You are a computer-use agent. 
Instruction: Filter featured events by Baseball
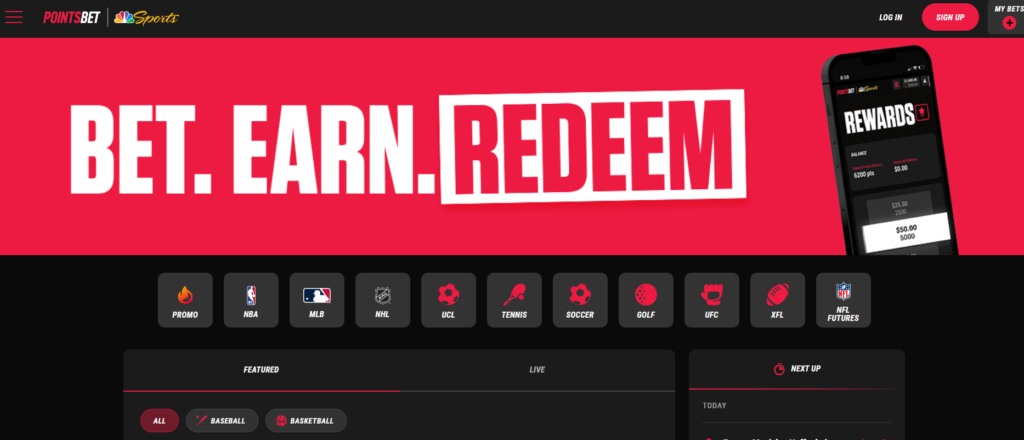[x=222, y=421]
